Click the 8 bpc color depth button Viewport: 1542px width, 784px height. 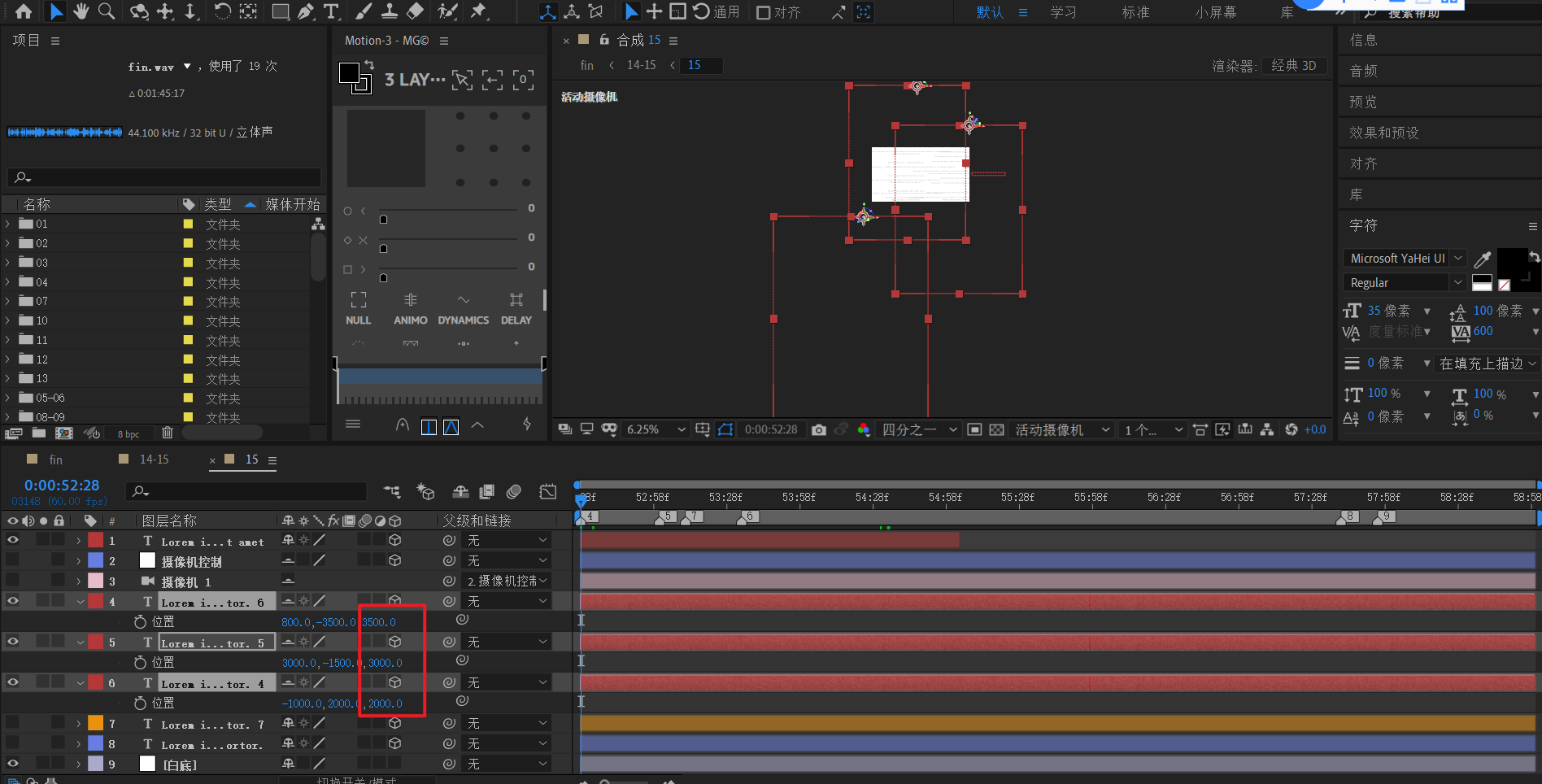click(128, 433)
